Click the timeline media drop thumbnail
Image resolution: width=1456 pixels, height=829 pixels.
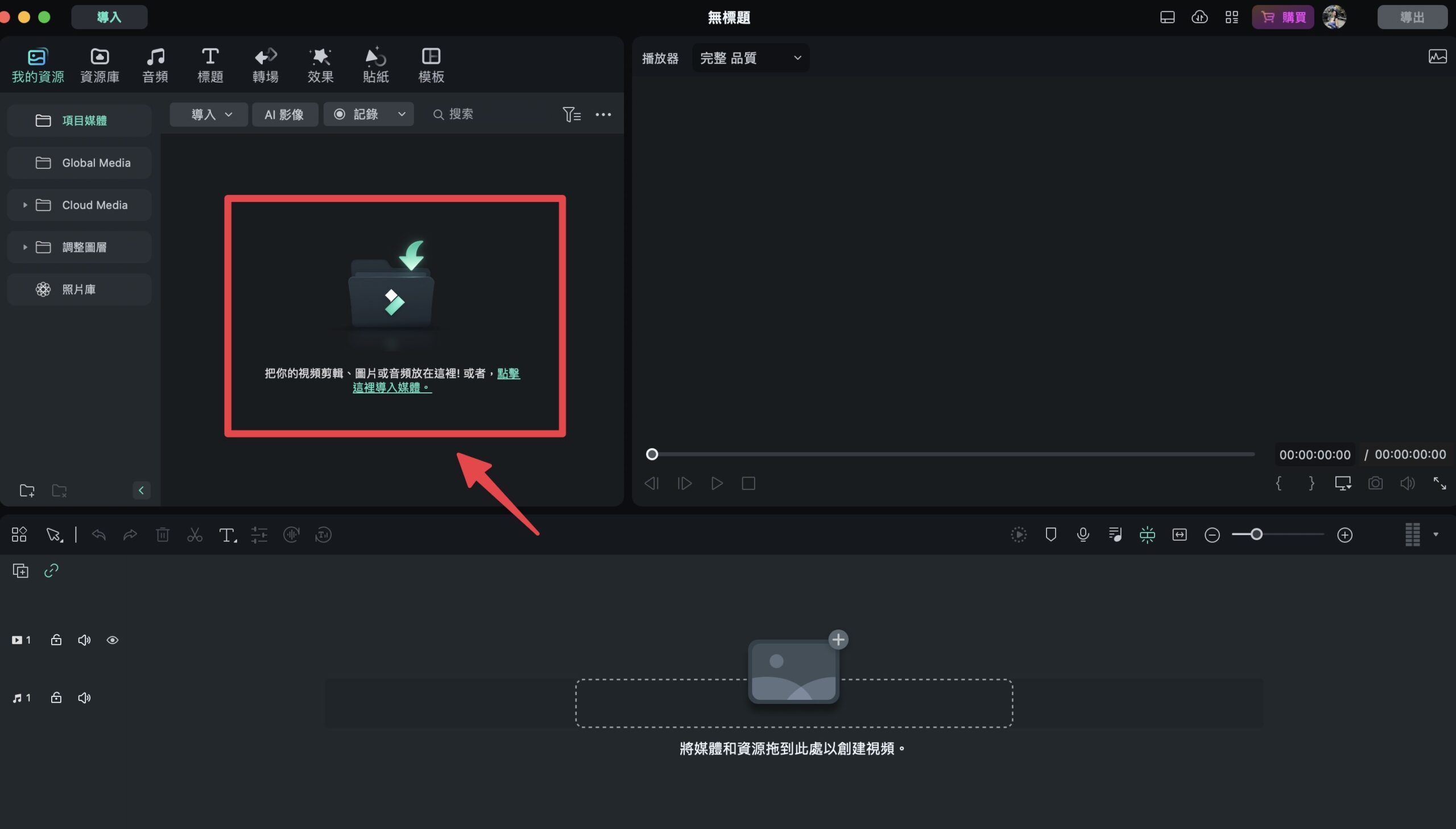[x=793, y=671]
